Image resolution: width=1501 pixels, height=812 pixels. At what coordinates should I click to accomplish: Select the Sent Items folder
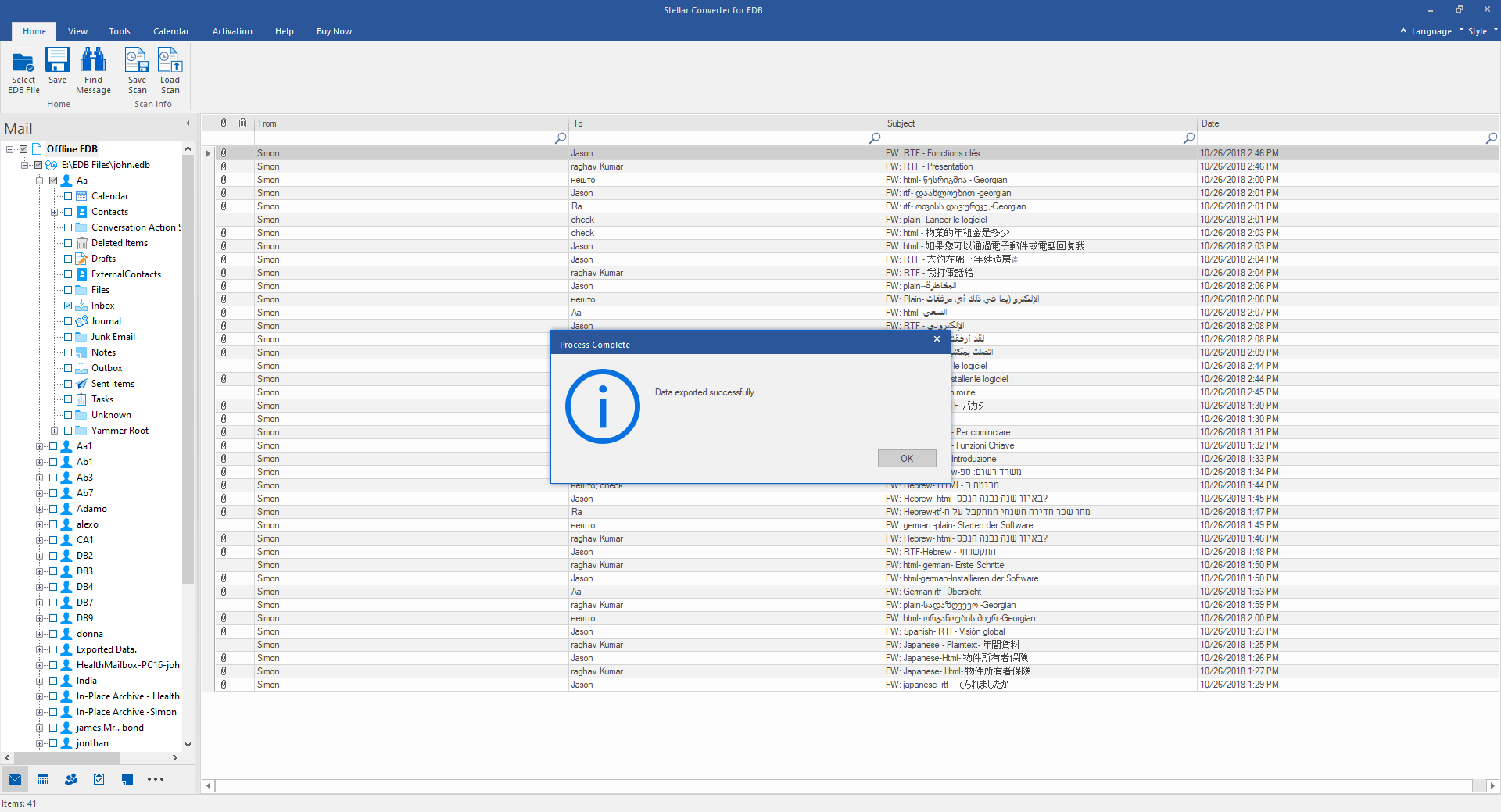(x=113, y=384)
